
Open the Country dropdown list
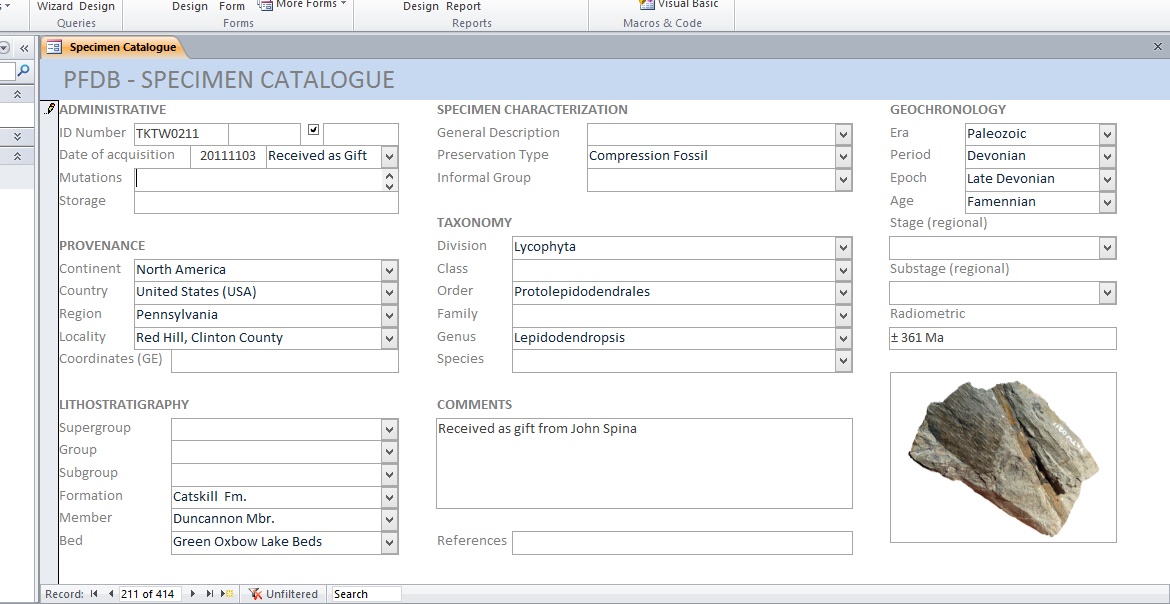[389, 293]
